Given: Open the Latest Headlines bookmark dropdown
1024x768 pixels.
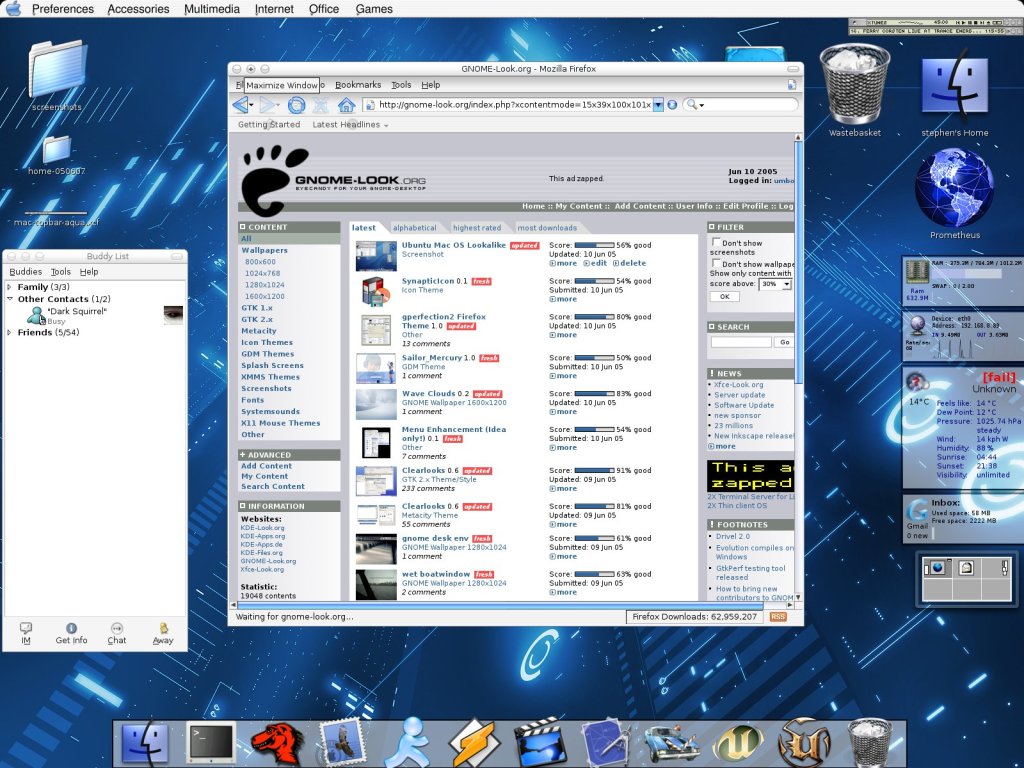Looking at the screenshot, I should (x=350, y=125).
